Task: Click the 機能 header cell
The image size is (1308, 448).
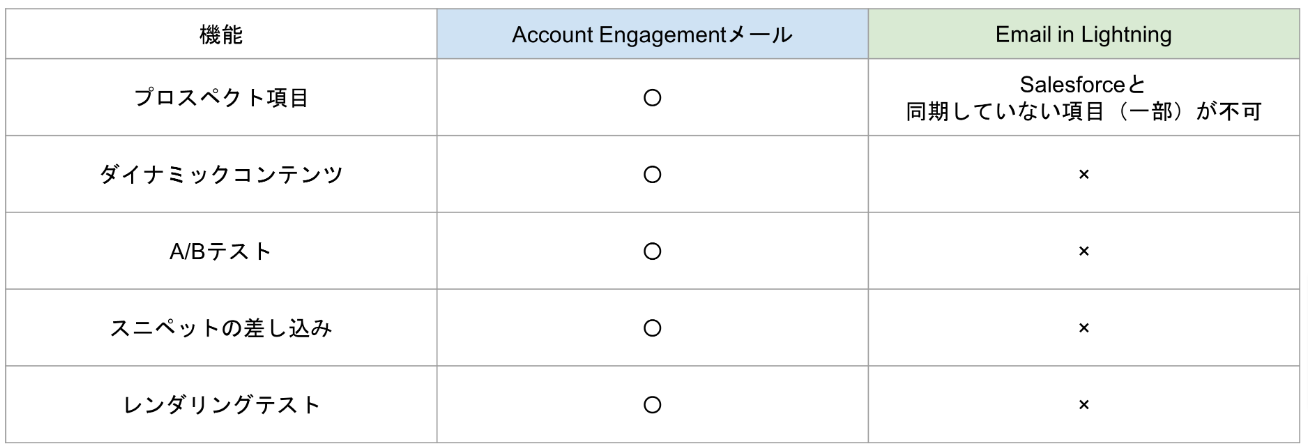Action: point(221,34)
